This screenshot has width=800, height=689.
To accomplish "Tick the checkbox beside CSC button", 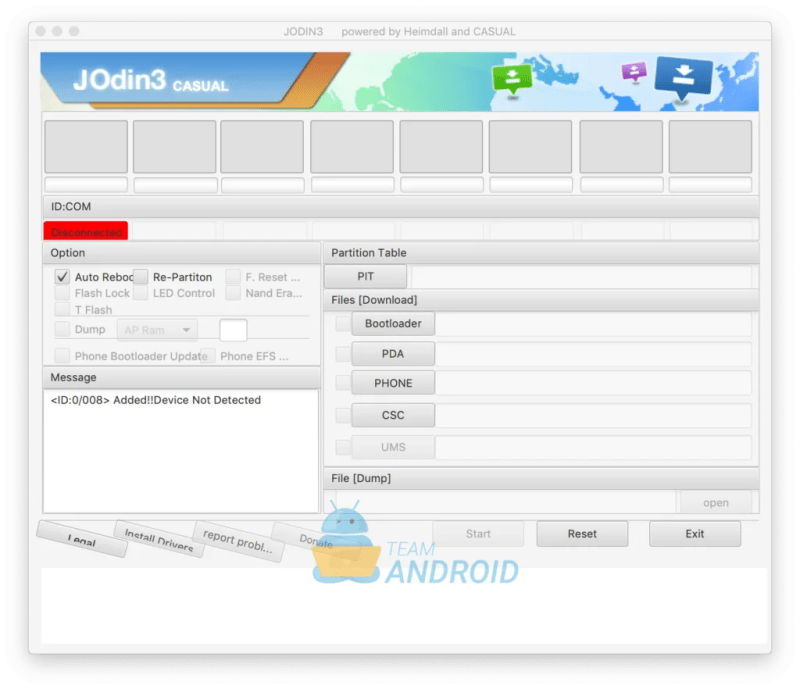I will [343, 415].
